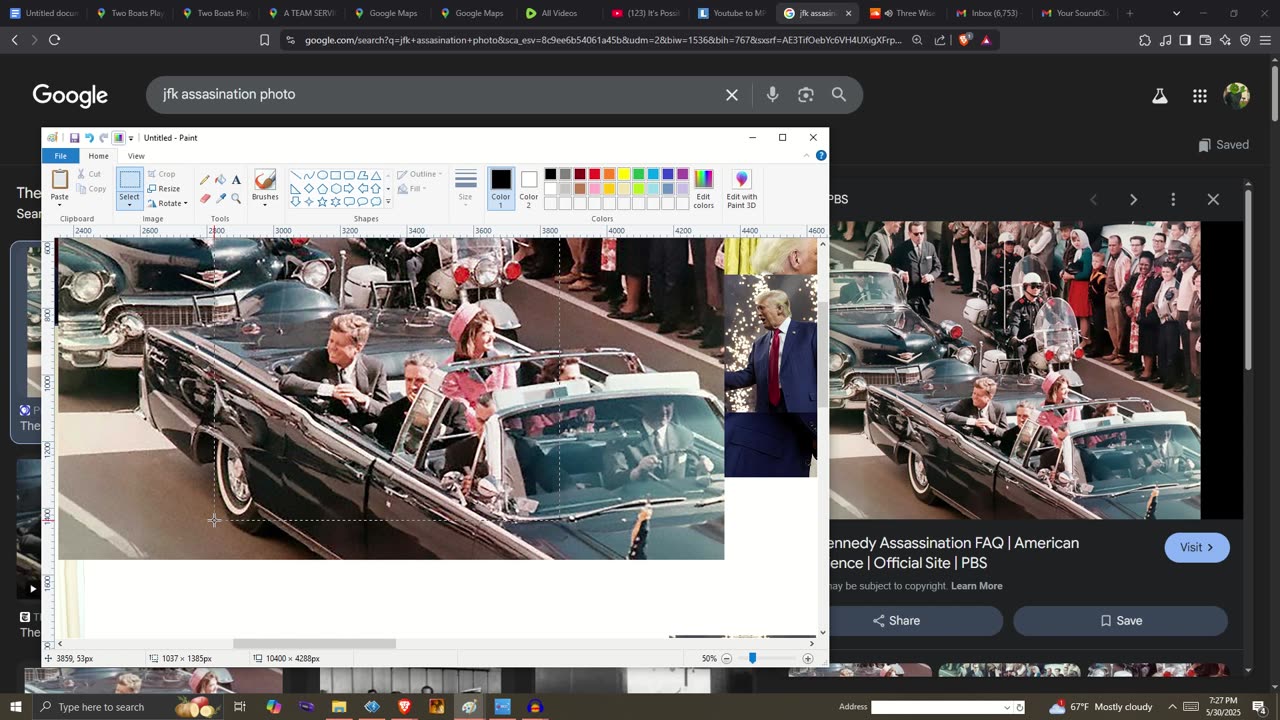Undo the last action in Paint

89,138
